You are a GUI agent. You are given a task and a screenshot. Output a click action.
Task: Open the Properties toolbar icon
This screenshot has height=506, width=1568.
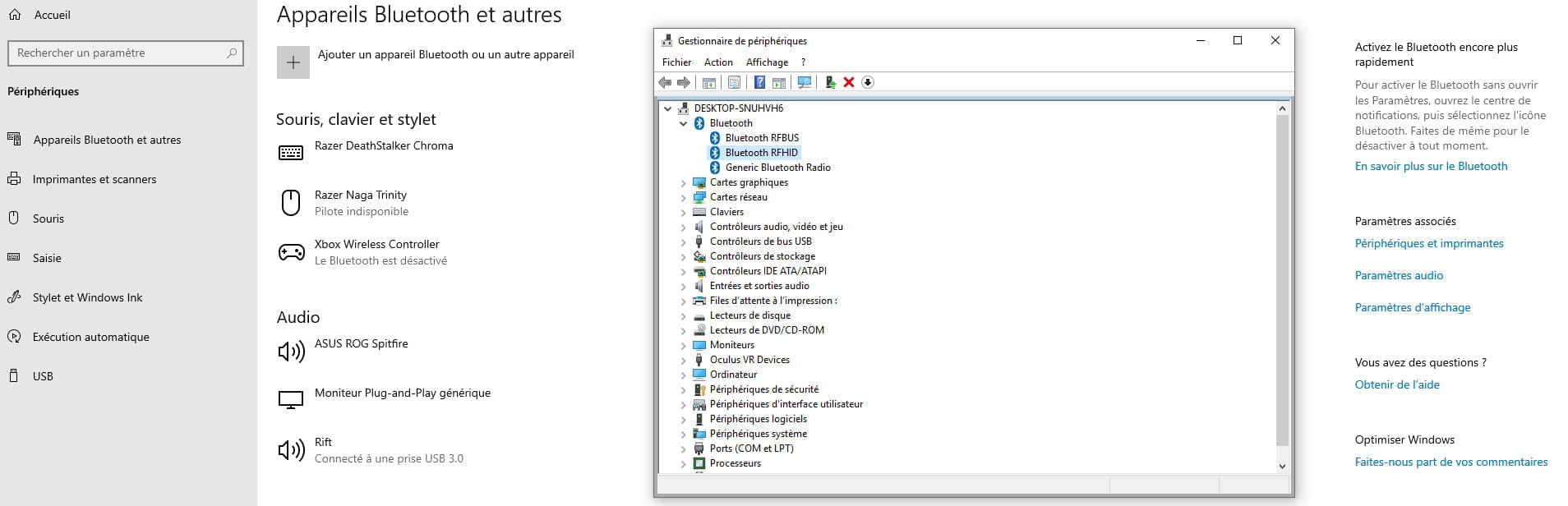(734, 82)
